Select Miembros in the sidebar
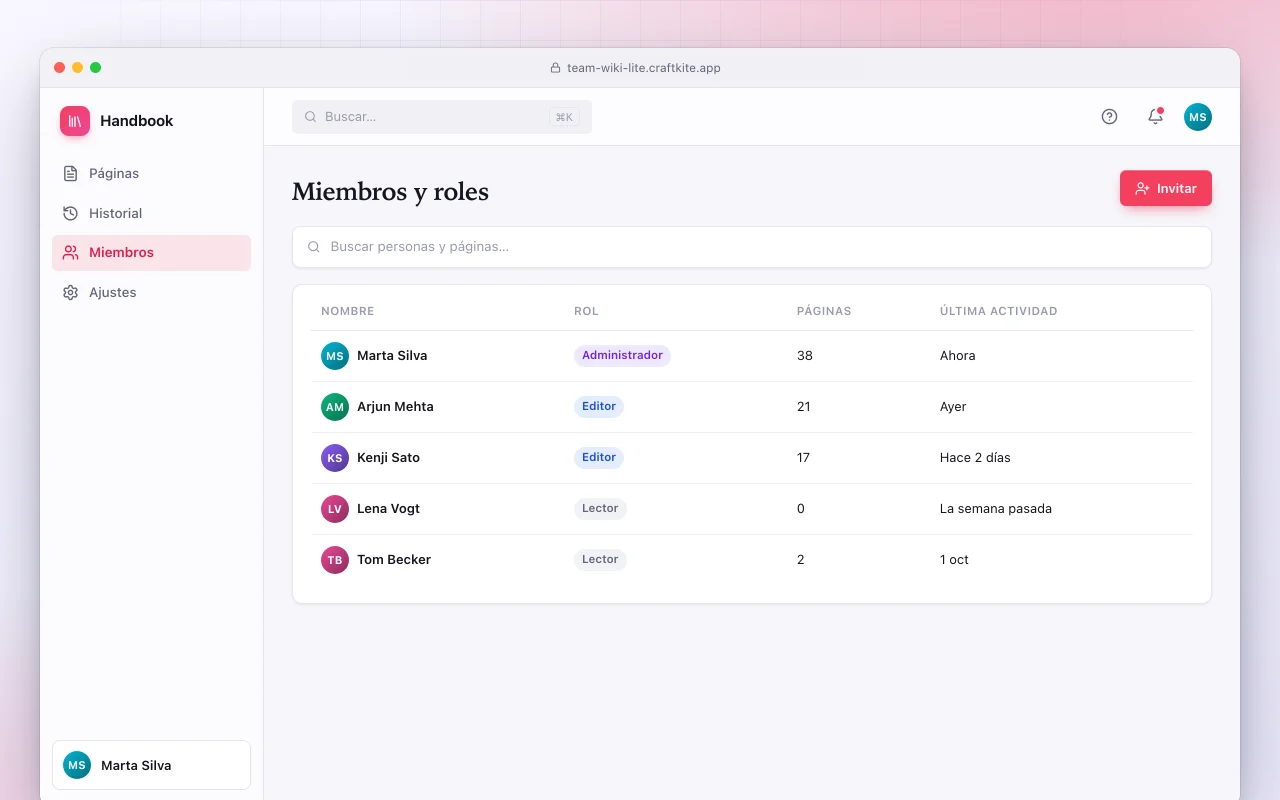This screenshot has width=1280, height=800. [151, 253]
